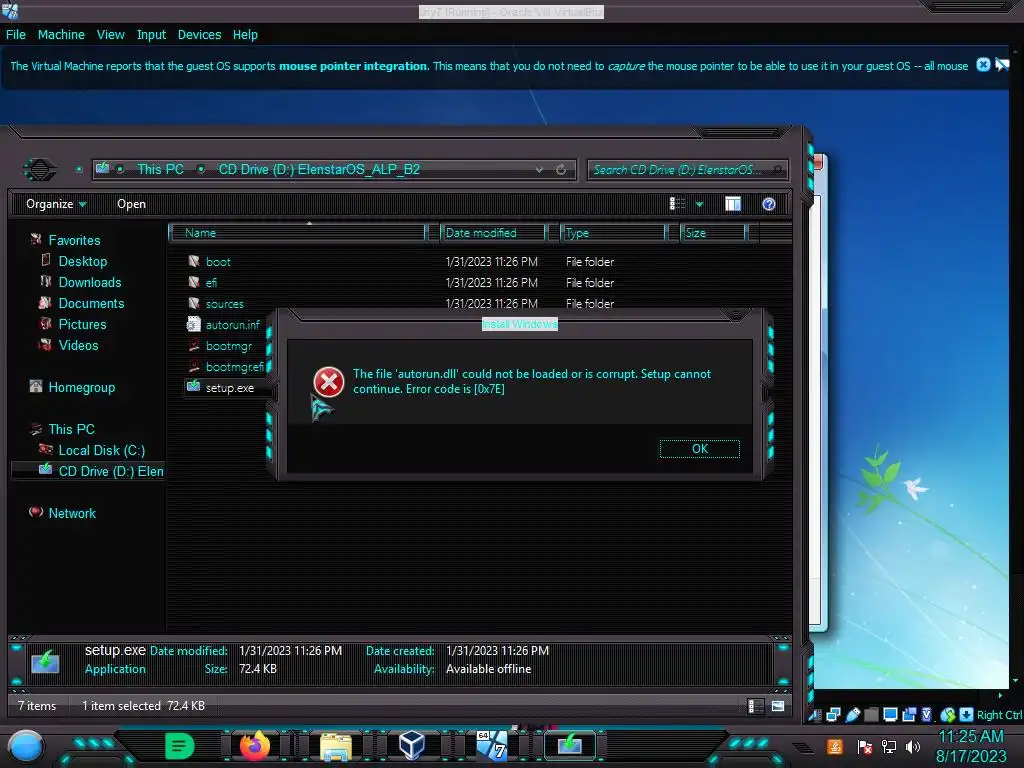Viewport: 1024px width, 768px height.
Task: Select the efi folder
Action: pyautogui.click(x=211, y=283)
